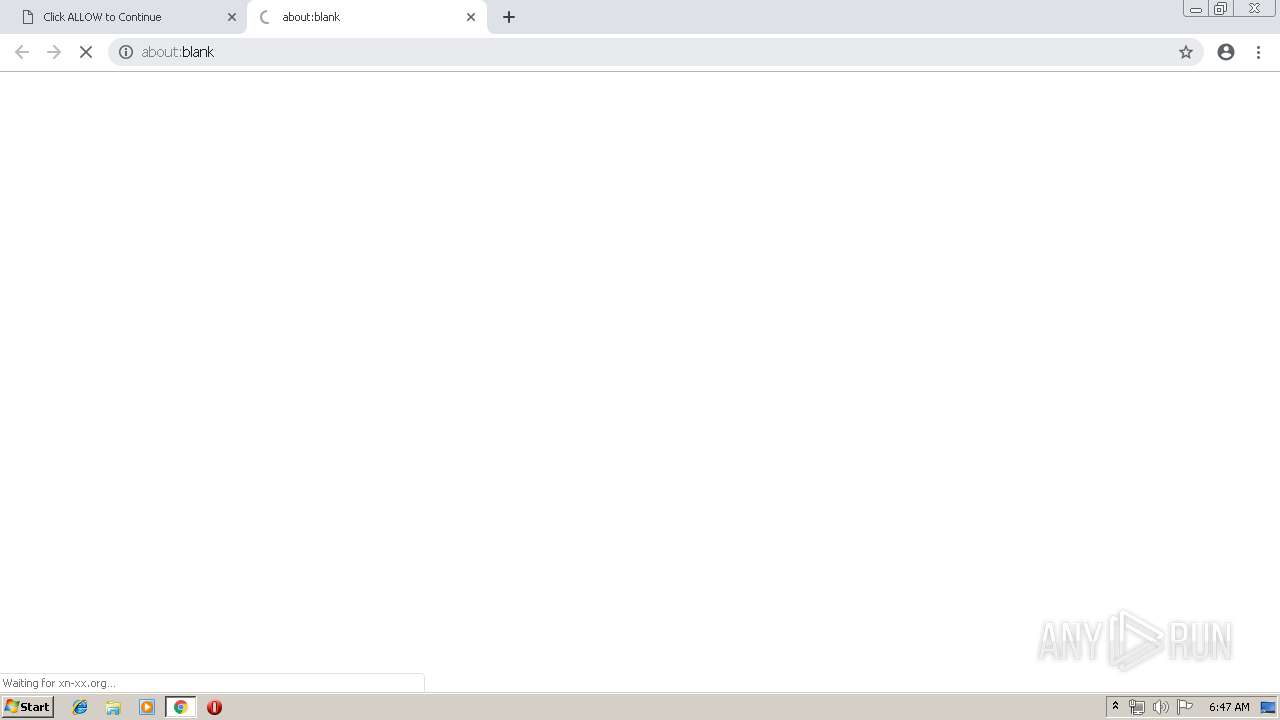View site information icon in address bar
Screen dimensions: 1280x720
126,52
